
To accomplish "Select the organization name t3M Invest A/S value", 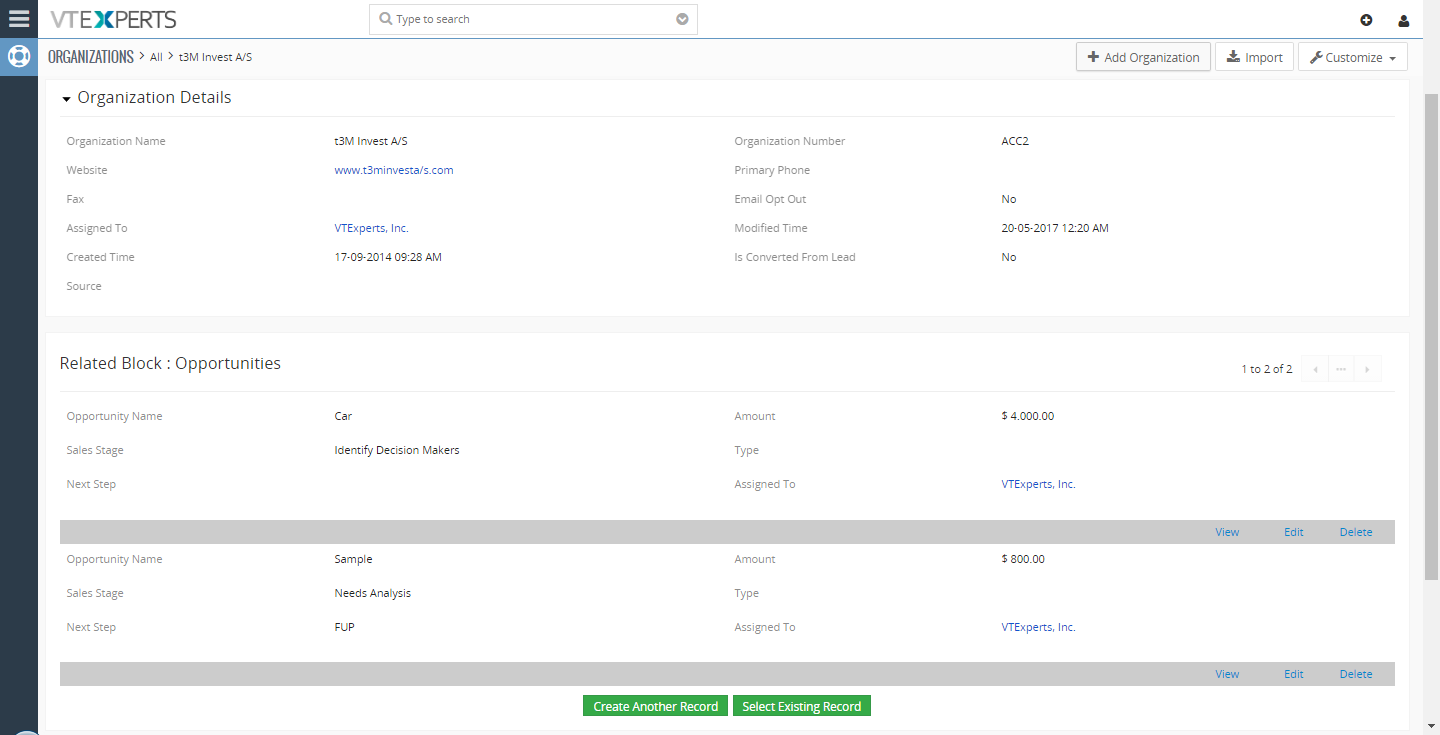I will click(371, 141).
